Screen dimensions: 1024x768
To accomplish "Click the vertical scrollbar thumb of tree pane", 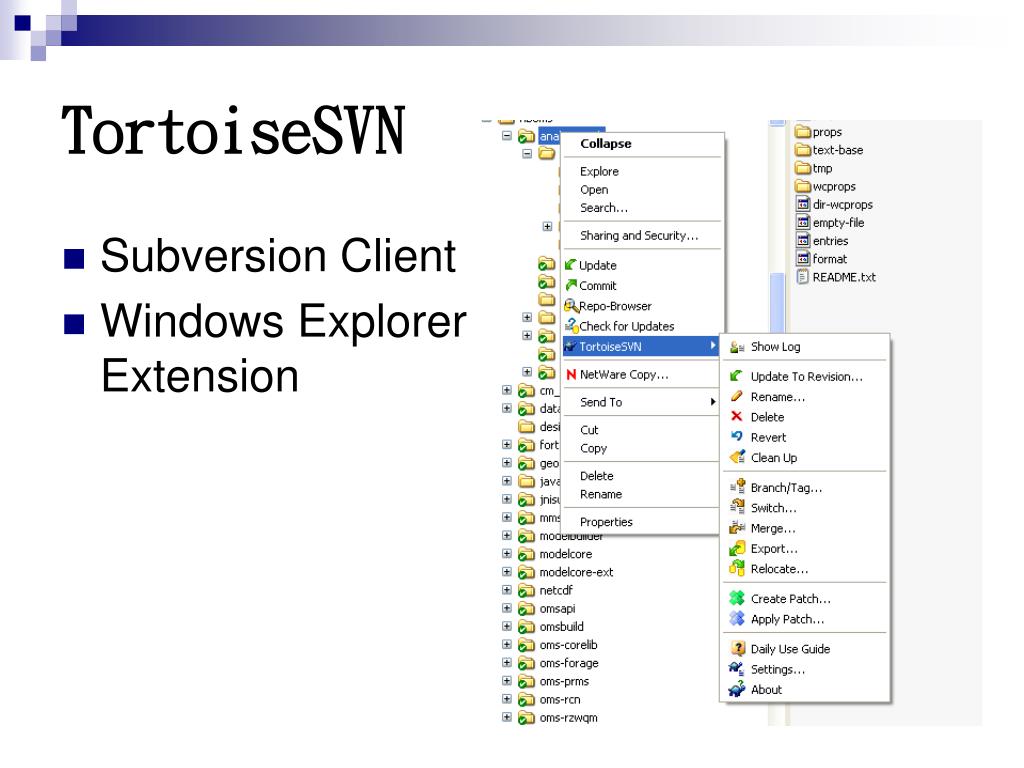I will coord(776,302).
